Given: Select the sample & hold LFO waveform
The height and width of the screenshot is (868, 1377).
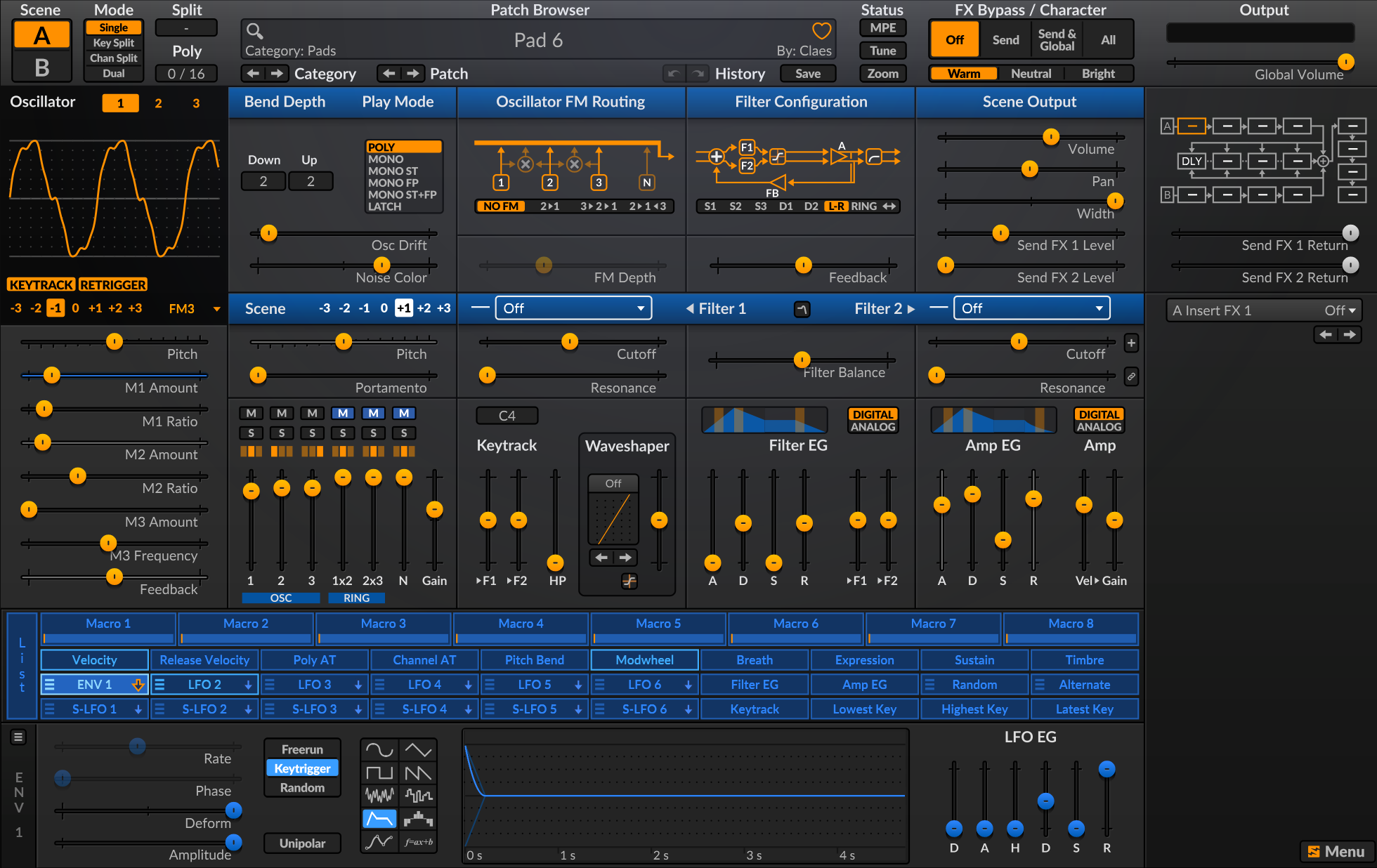Looking at the screenshot, I should [x=418, y=796].
